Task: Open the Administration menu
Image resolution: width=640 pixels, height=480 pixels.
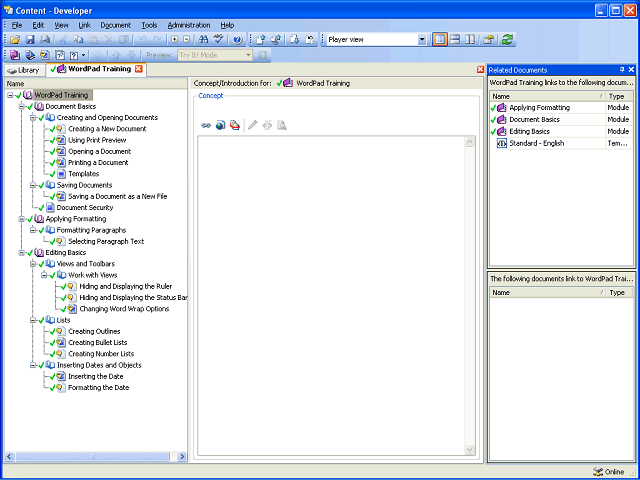Action: [x=189, y=25]
